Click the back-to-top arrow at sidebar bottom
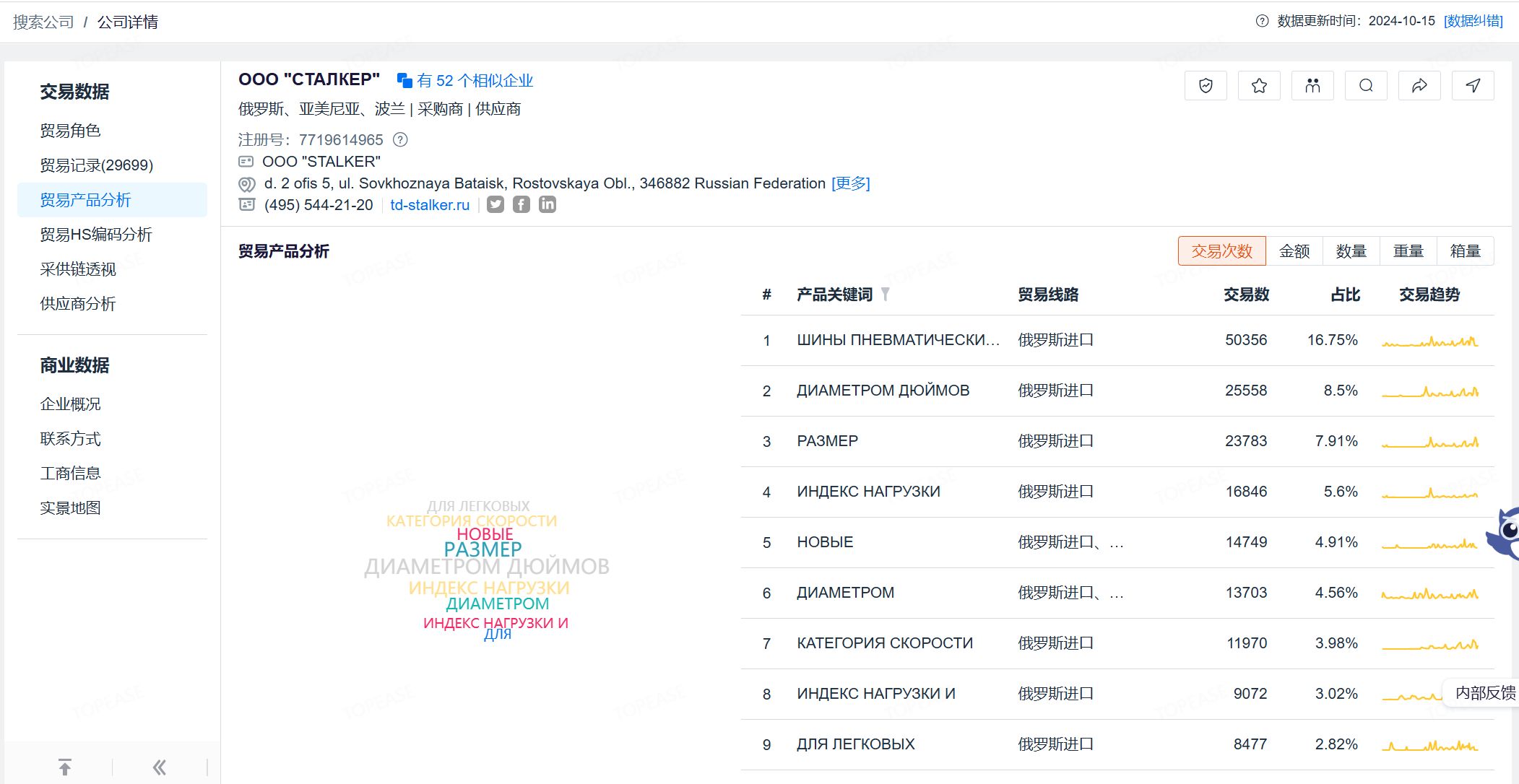The image size is (1519, 784). 65,766
